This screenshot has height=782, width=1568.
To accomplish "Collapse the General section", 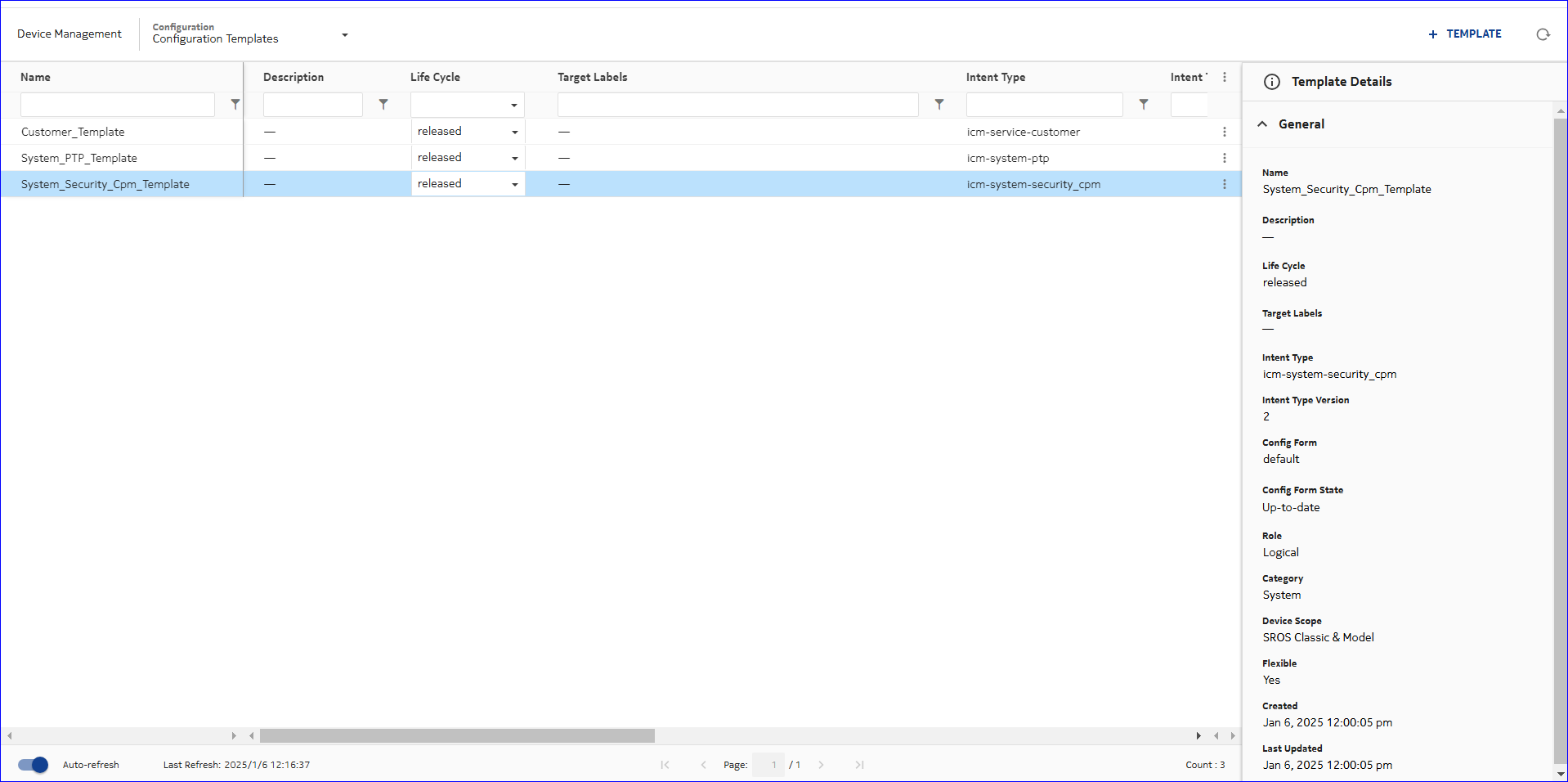I will [x=1262, y=124].
